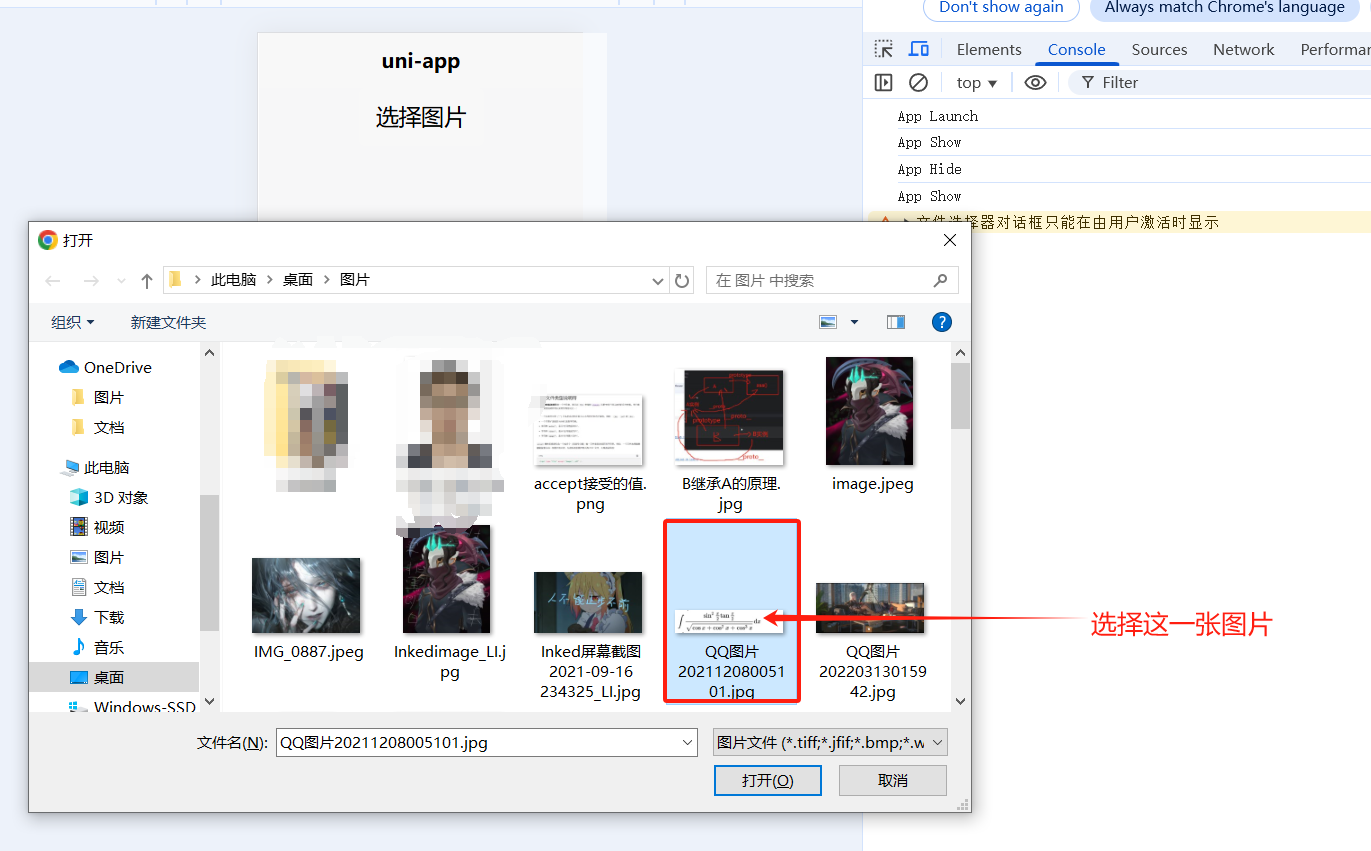
Task: Select image.jpeg thumbnail
Action: click(x=870, y=411)
